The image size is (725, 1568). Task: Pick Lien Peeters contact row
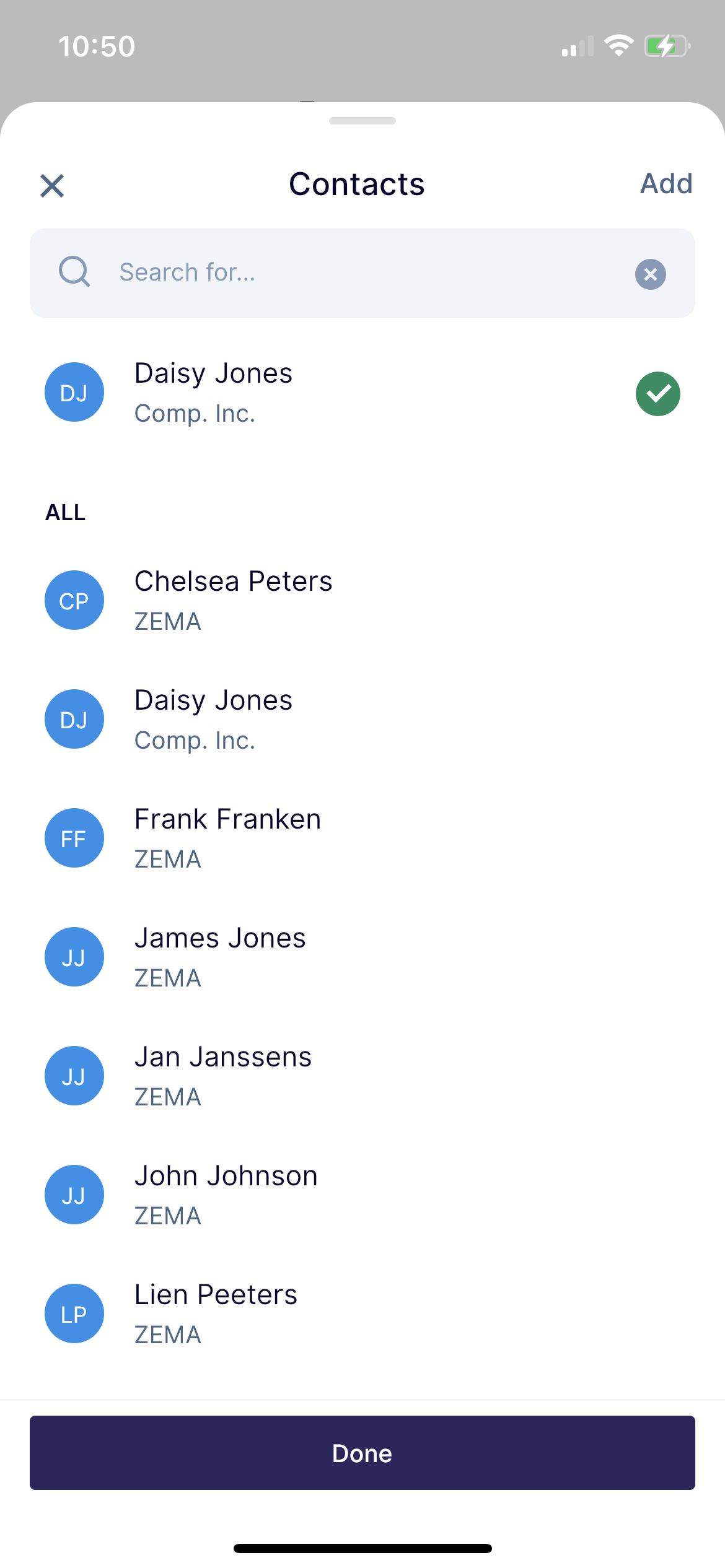(362, 1313)
